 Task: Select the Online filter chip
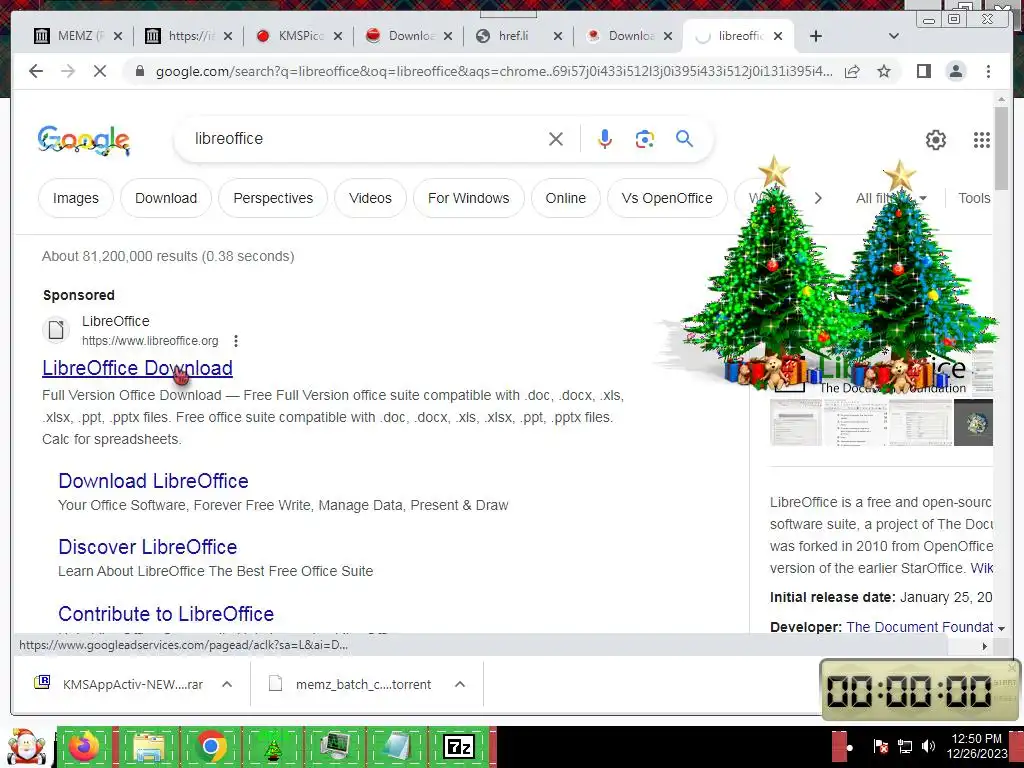566,198
